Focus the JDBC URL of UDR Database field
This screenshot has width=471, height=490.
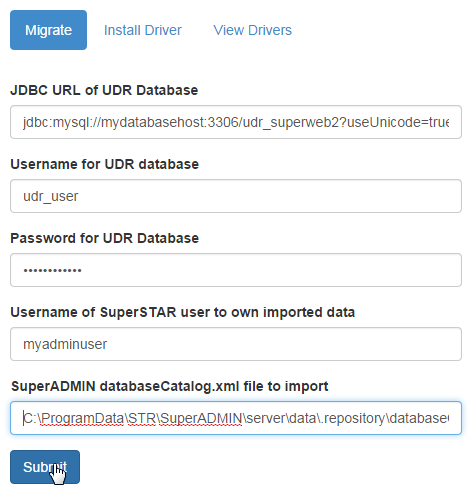coord(236,122)
